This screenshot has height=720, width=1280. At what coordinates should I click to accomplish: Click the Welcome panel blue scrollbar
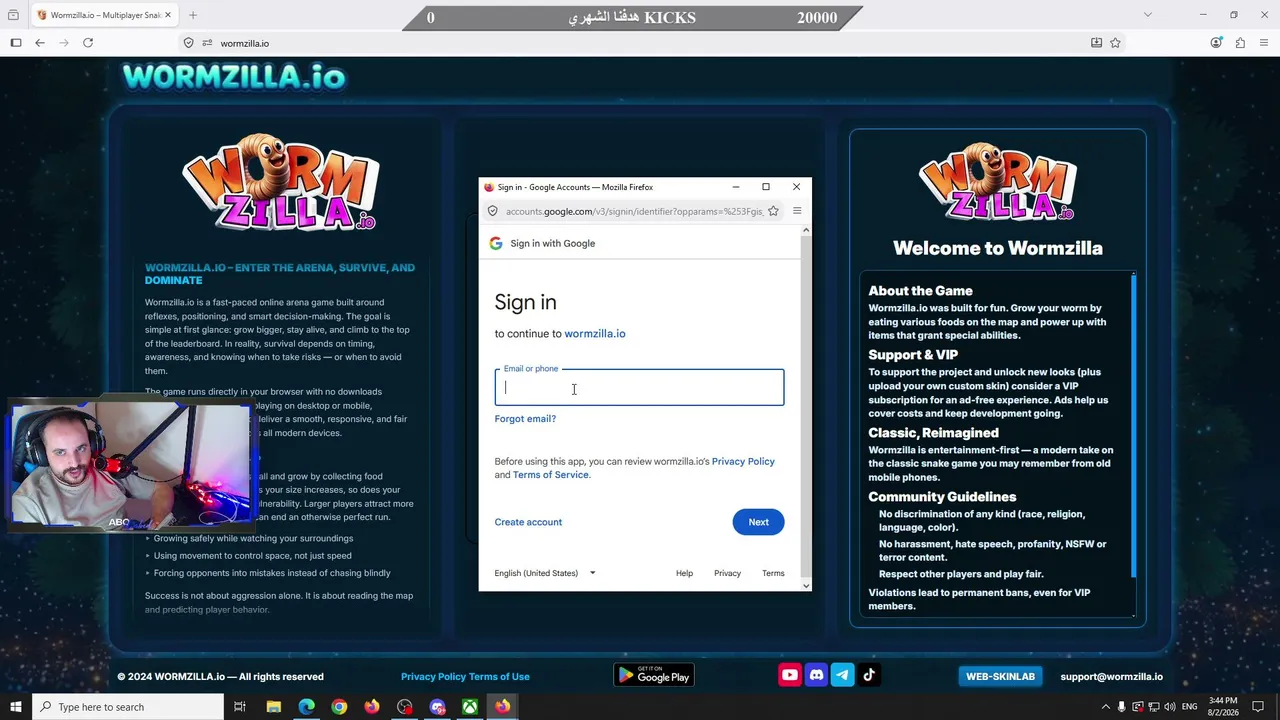[x=1133, y=425]
